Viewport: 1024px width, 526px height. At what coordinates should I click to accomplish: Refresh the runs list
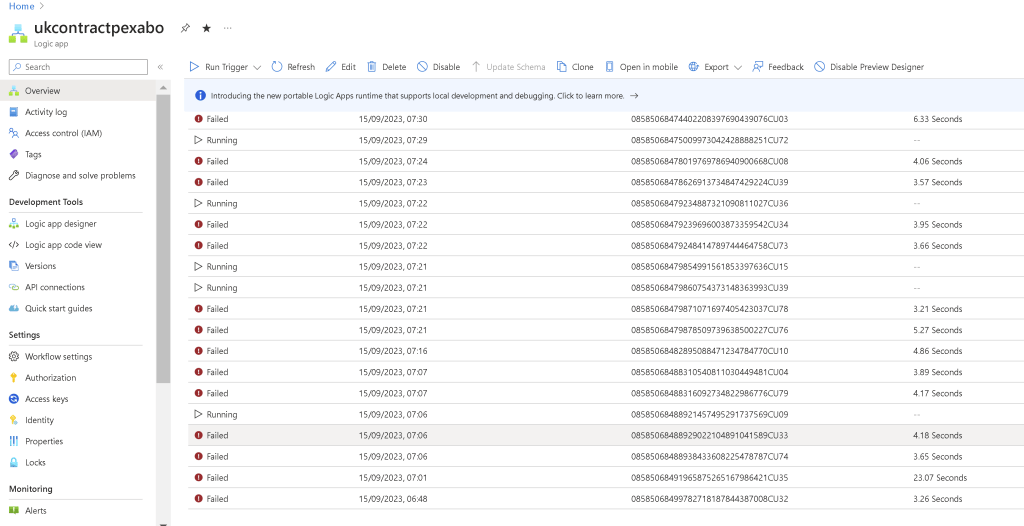point(293,67)
